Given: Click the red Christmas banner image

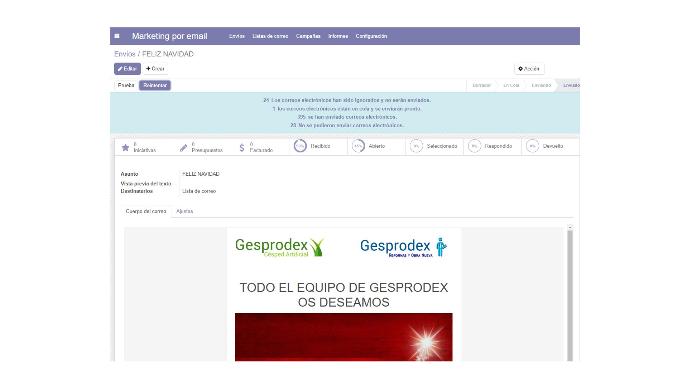Looking at the screenshot, I should pyautogui.click(x=344, y=337).
